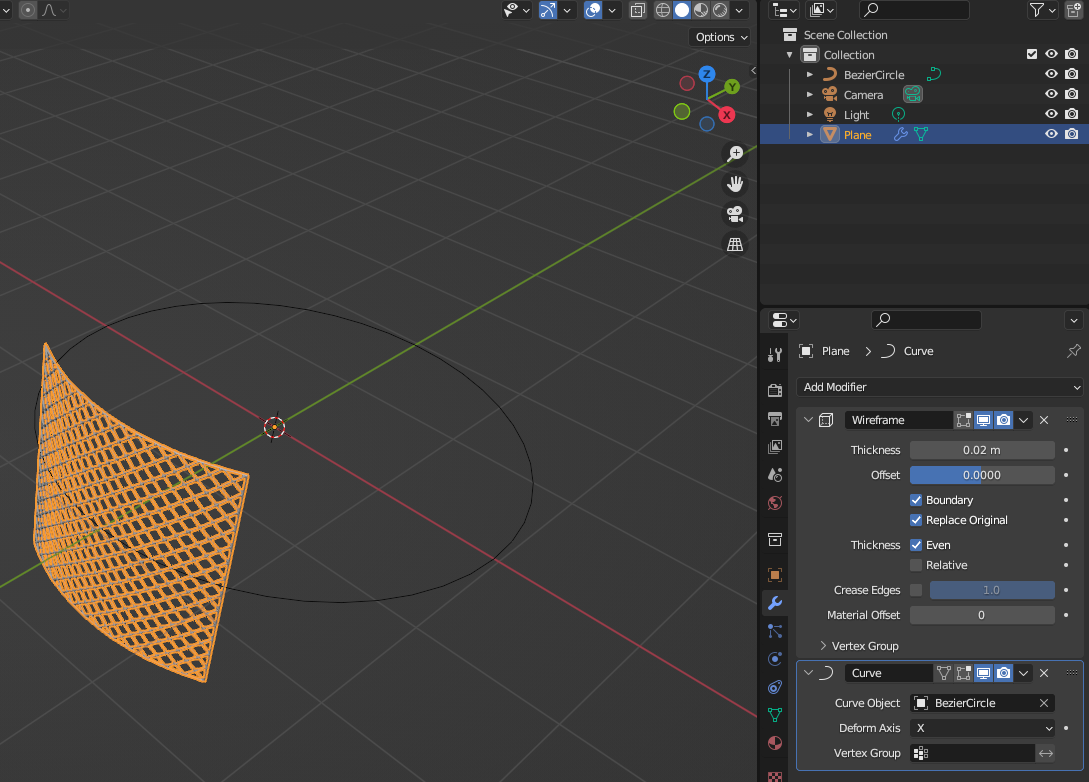1089x782 pixels.
Task: Open outliner filter dropdown
Action: click(x=1042, y=10)
